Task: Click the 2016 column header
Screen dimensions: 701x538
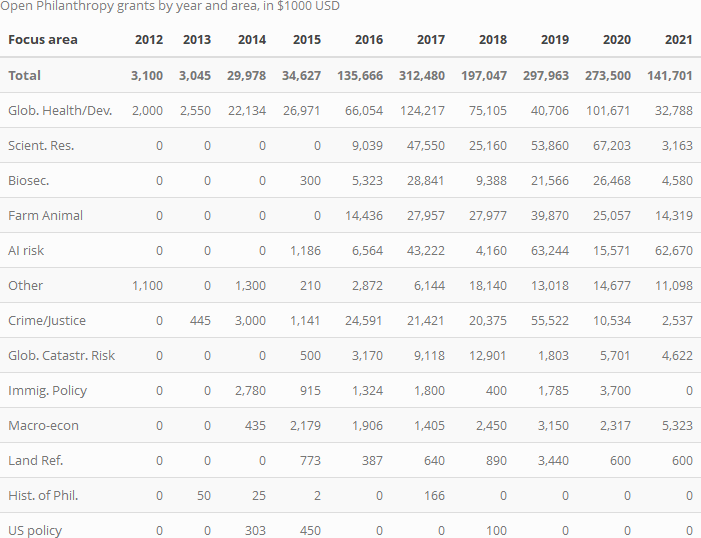Action: click(x=369, y=39)
